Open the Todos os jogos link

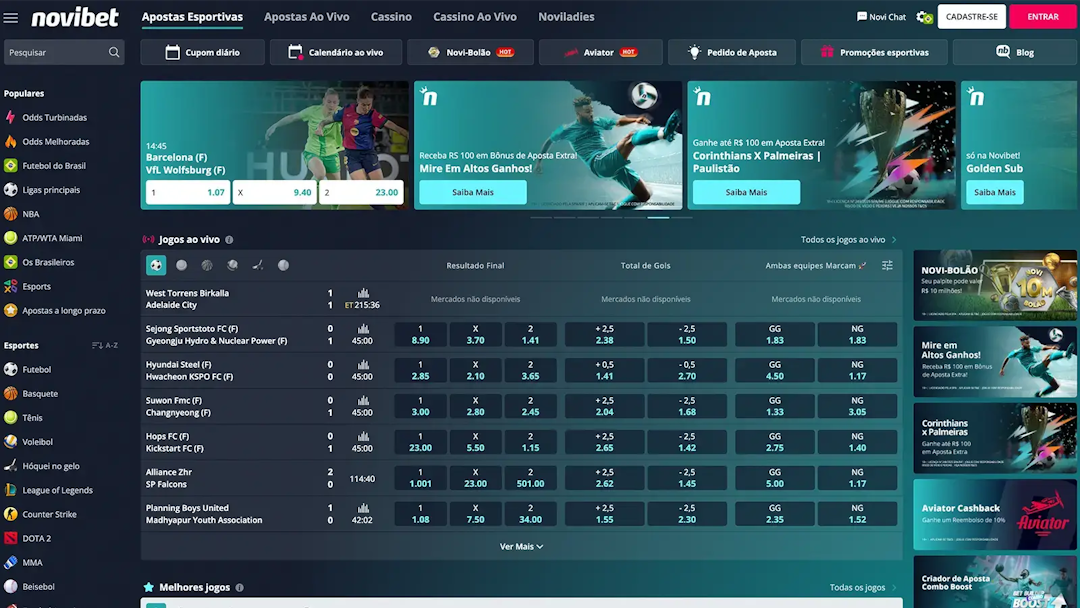click(x=863, y=587)
